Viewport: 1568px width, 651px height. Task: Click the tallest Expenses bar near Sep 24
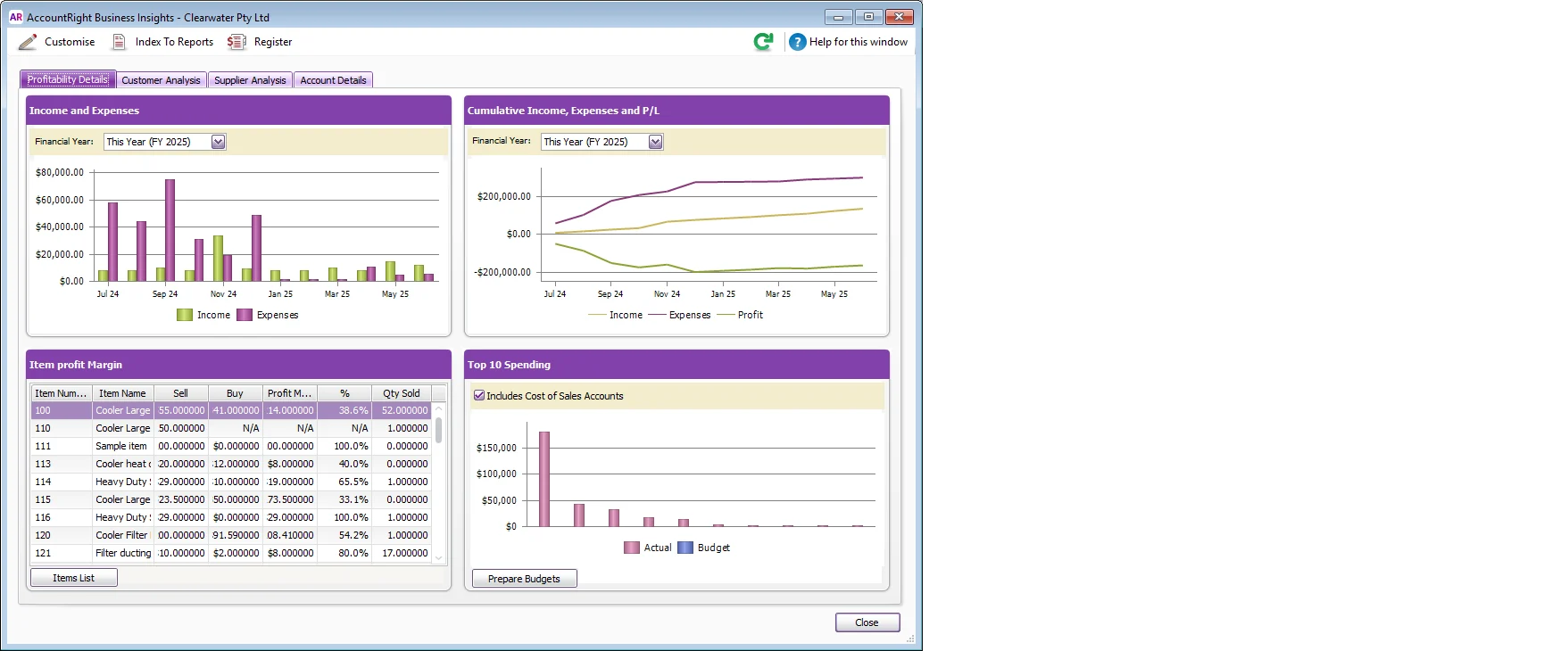point(170,230)
